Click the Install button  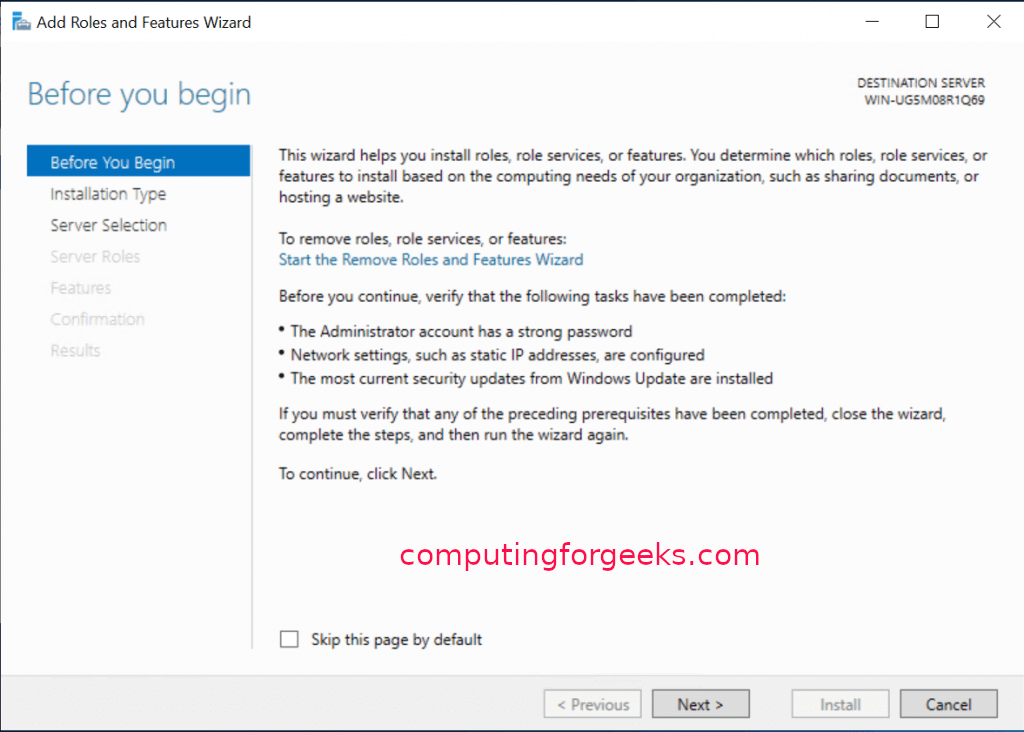click(840, 704)
